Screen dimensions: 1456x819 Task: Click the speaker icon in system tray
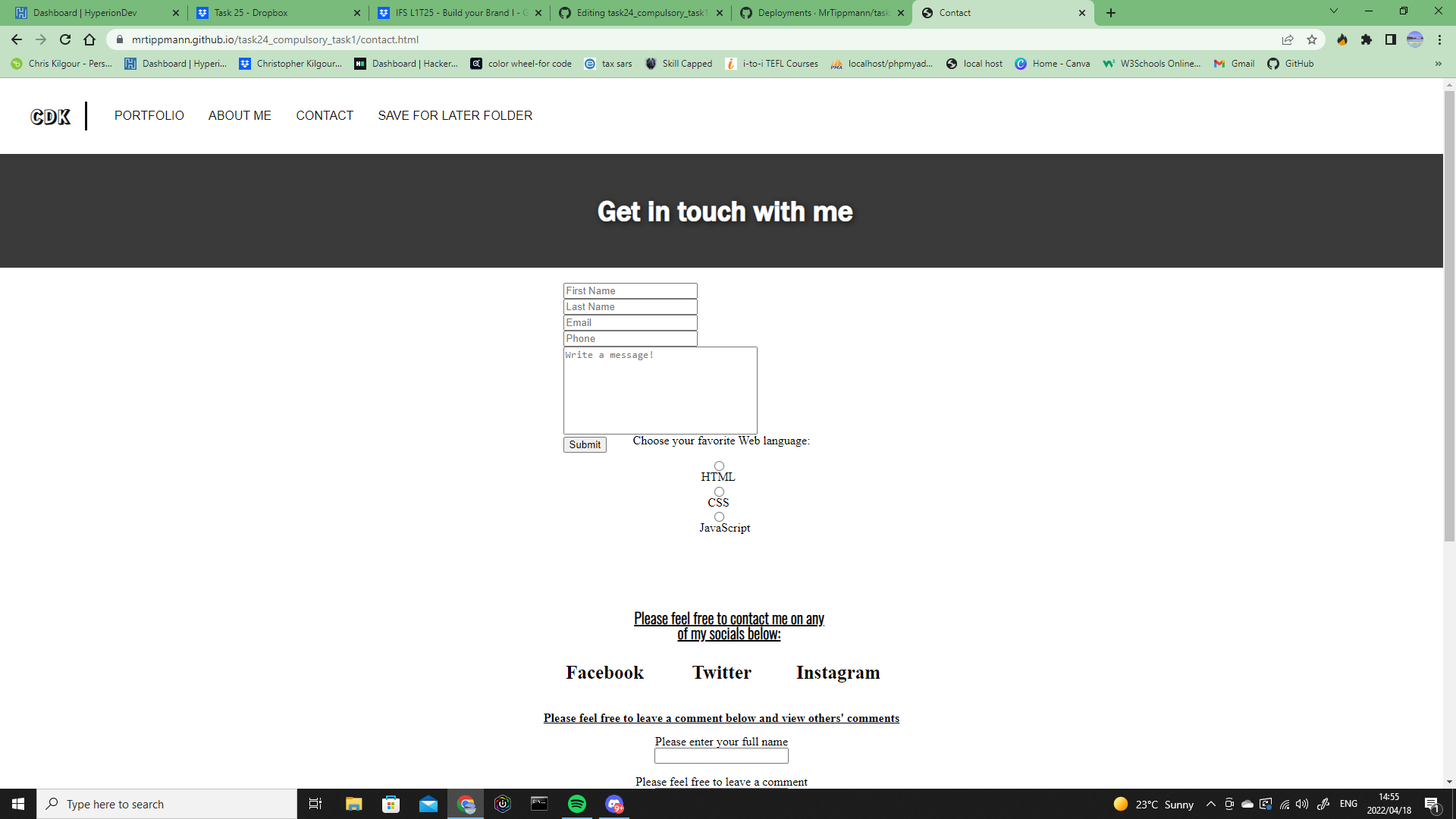[1303, 804]
